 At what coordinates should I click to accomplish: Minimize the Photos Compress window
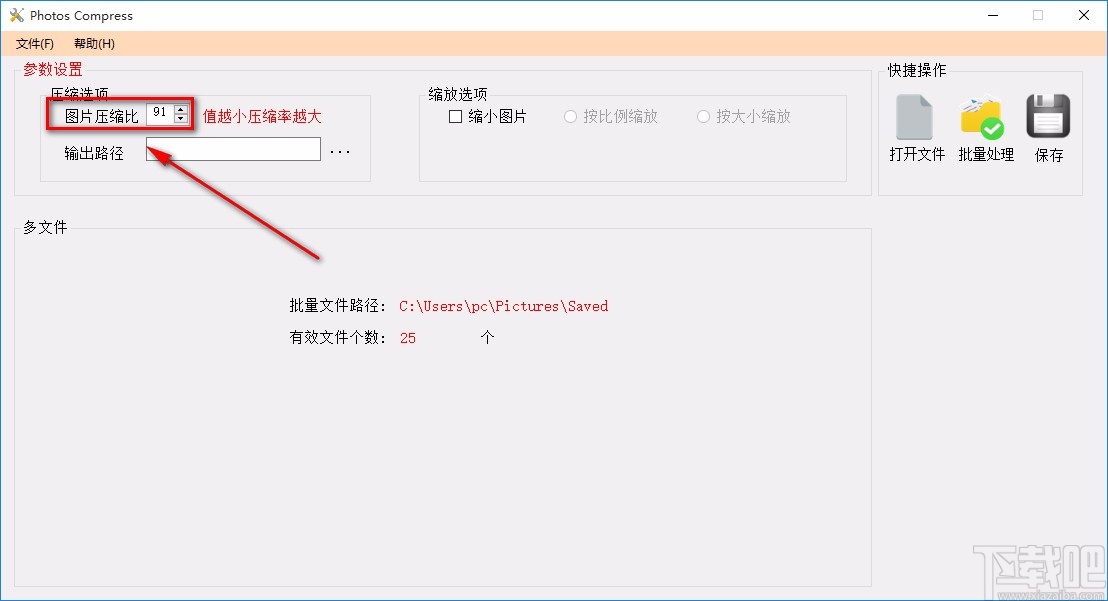(x=992, y=15)
